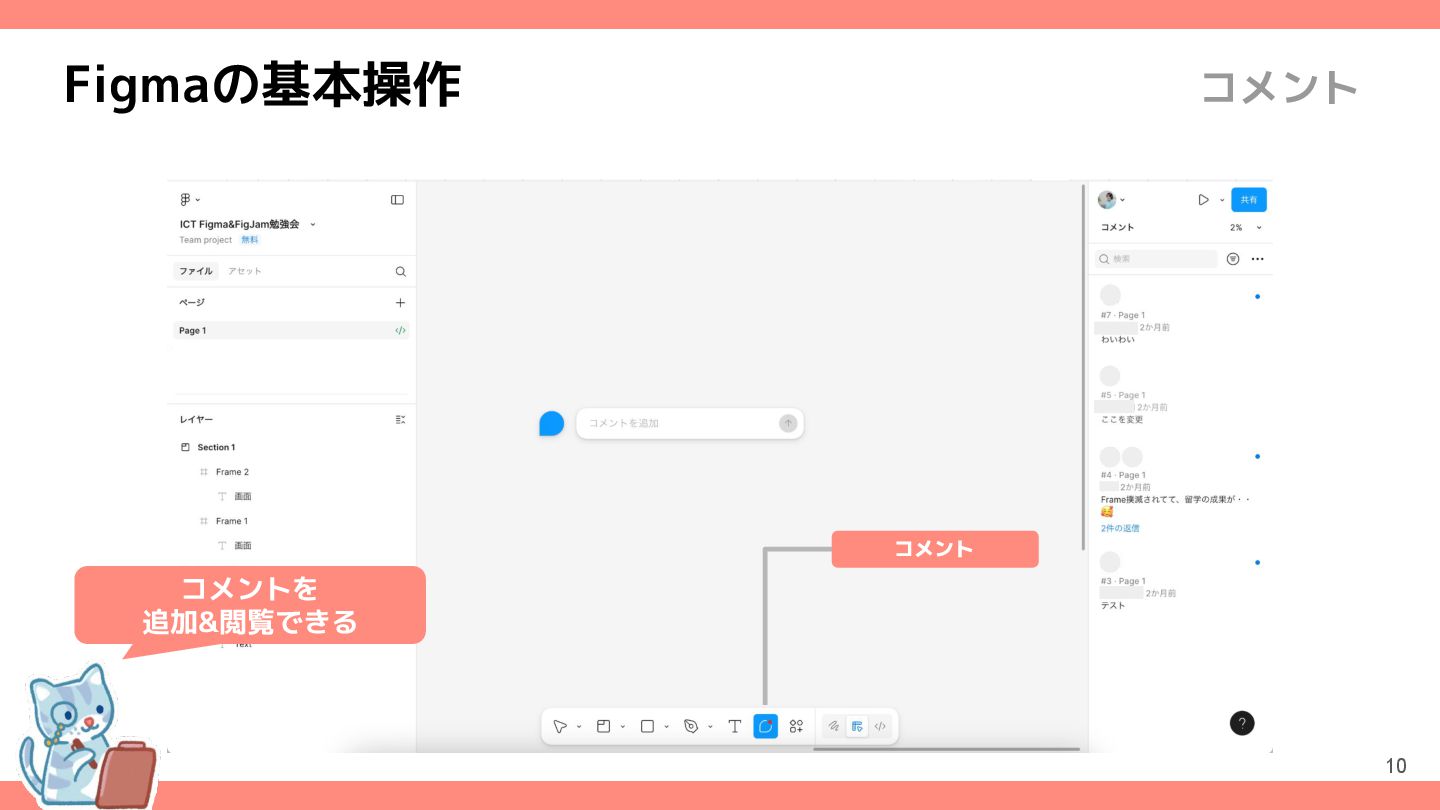This screenshot has width=1440, height=810.
Task: Mark comment #4 as read dot
Action: 1257,457
